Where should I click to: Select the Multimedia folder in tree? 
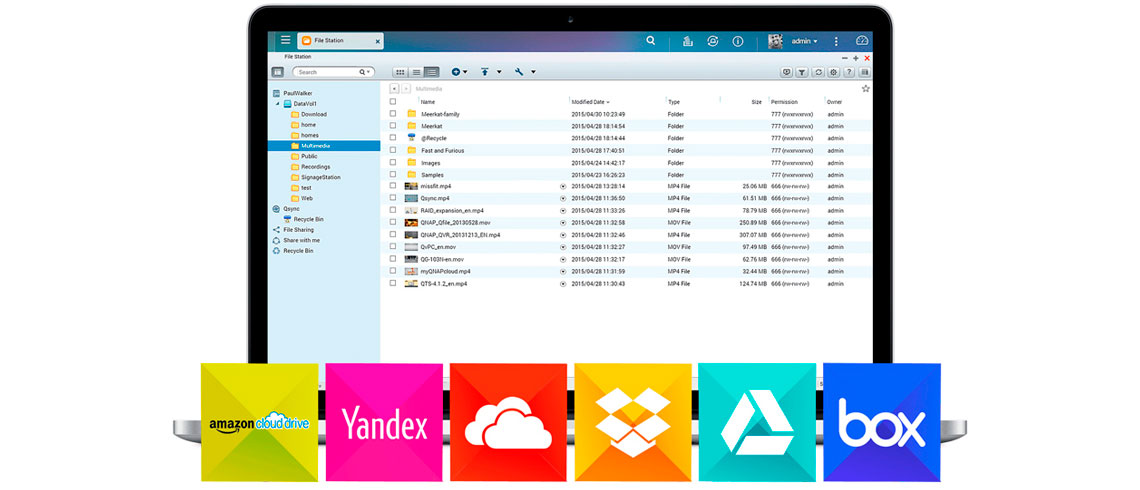click(324, 145)
